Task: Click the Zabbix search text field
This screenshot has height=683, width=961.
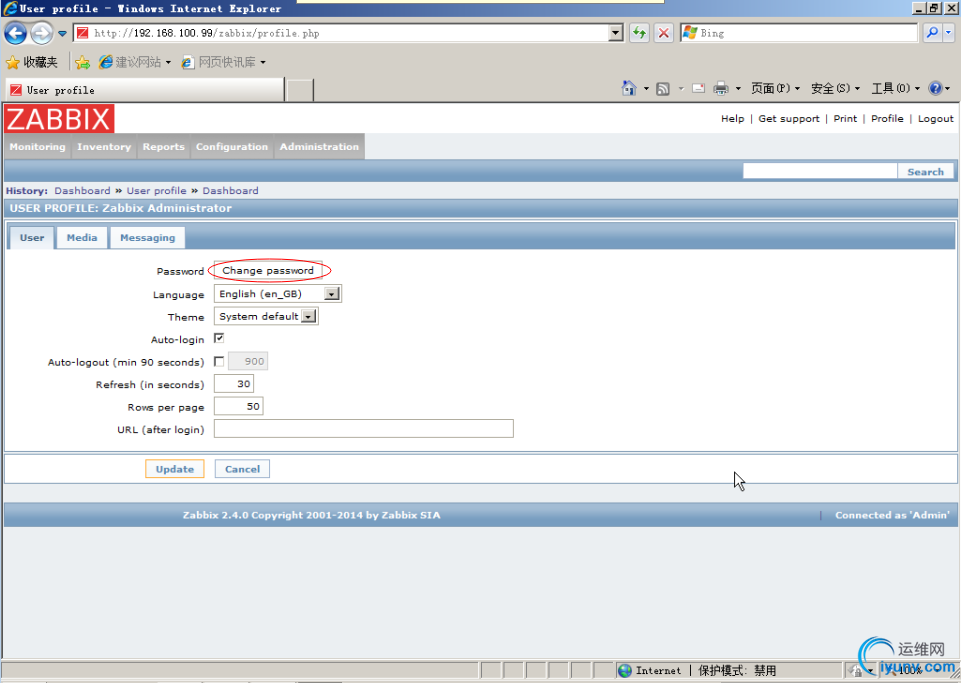Action: point(820,171)
